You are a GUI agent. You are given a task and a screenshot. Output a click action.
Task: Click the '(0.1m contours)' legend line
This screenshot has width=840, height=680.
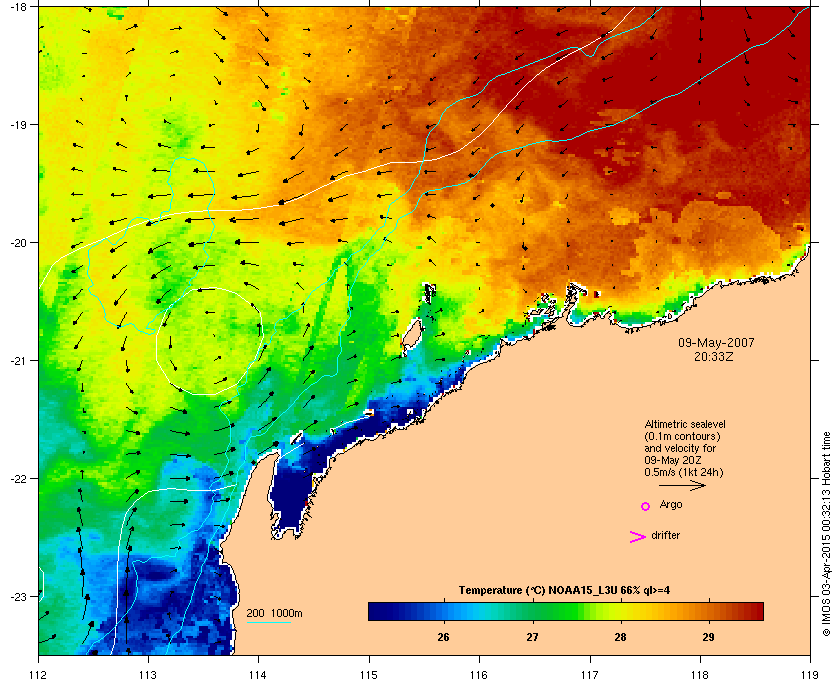coord(682,436)
